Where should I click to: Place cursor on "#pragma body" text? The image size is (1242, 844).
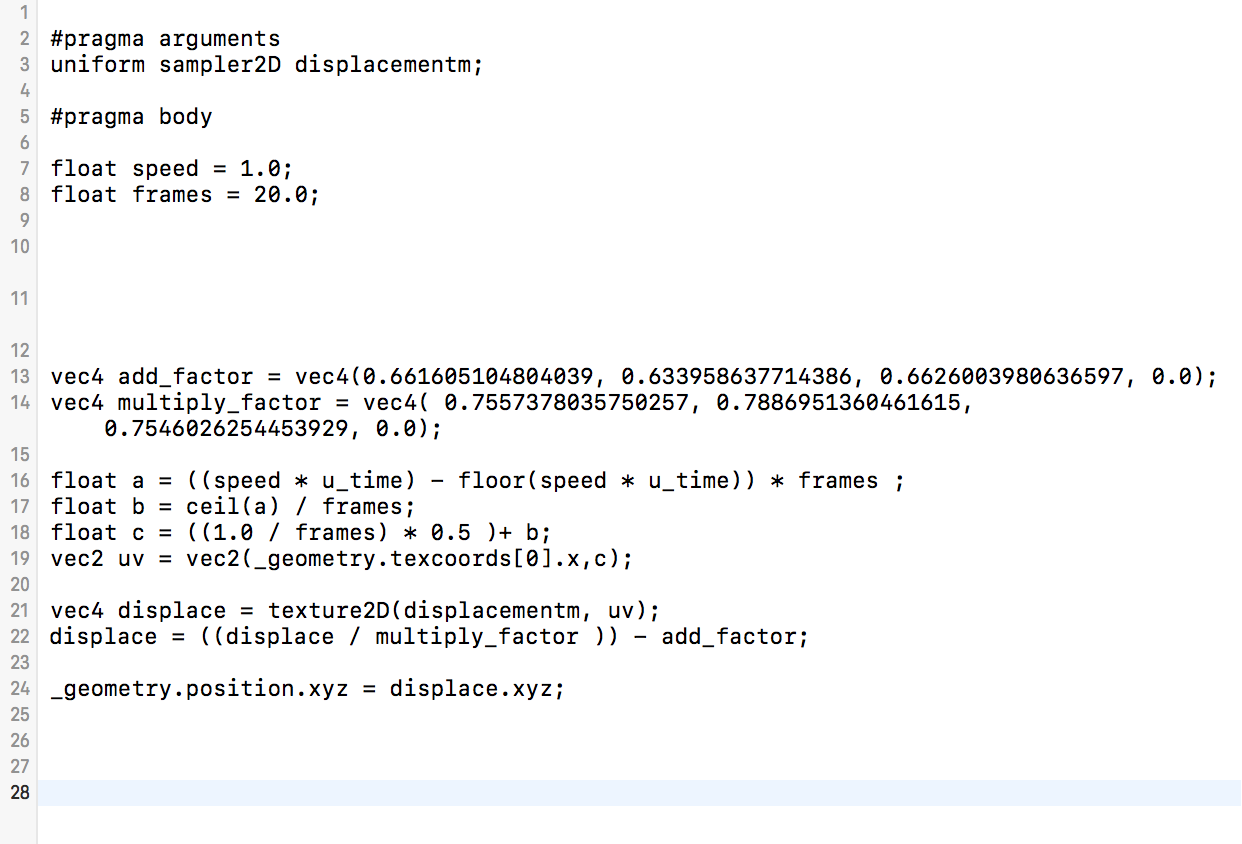coord(132,116)
